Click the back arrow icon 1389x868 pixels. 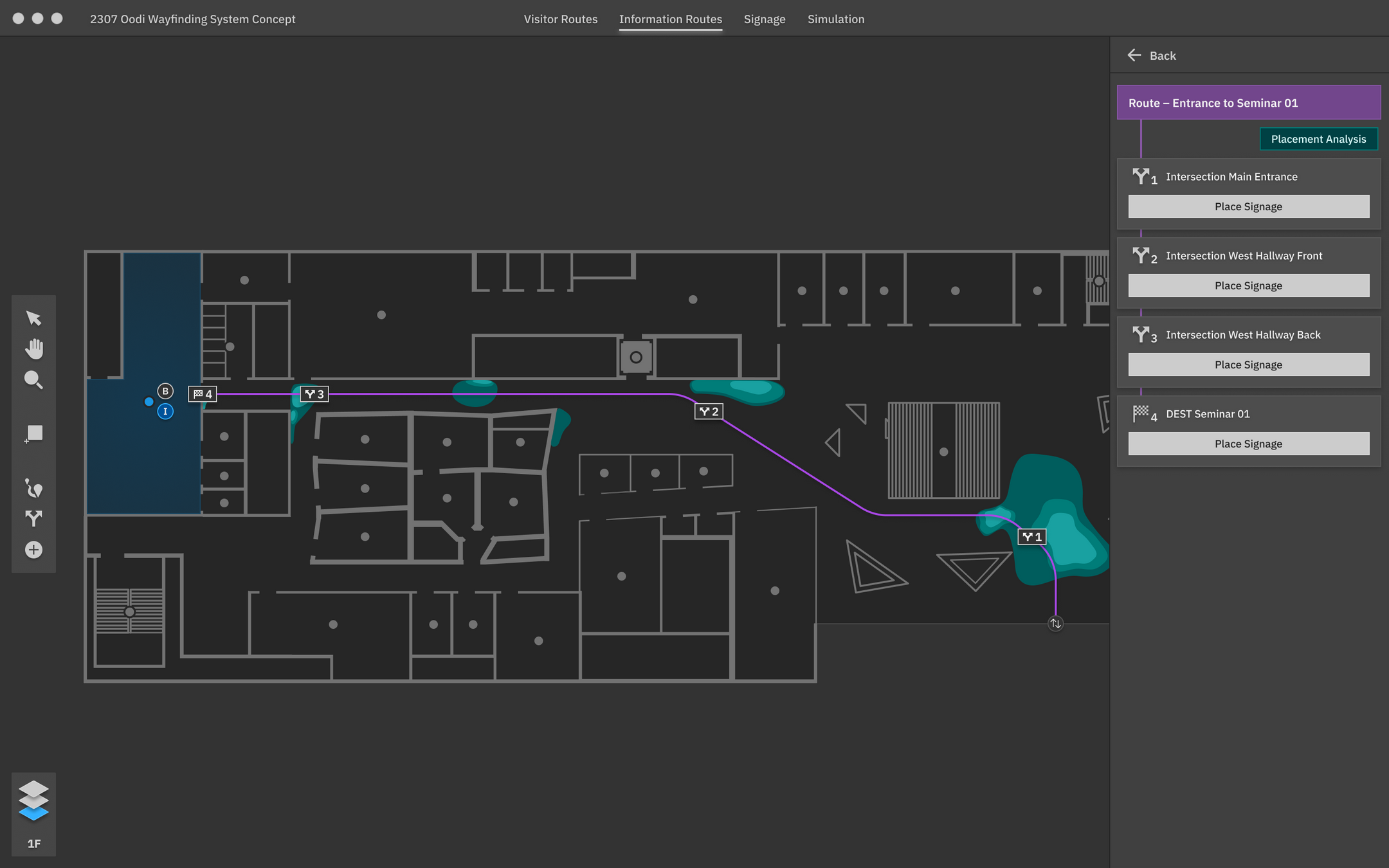pos(1134,55)
